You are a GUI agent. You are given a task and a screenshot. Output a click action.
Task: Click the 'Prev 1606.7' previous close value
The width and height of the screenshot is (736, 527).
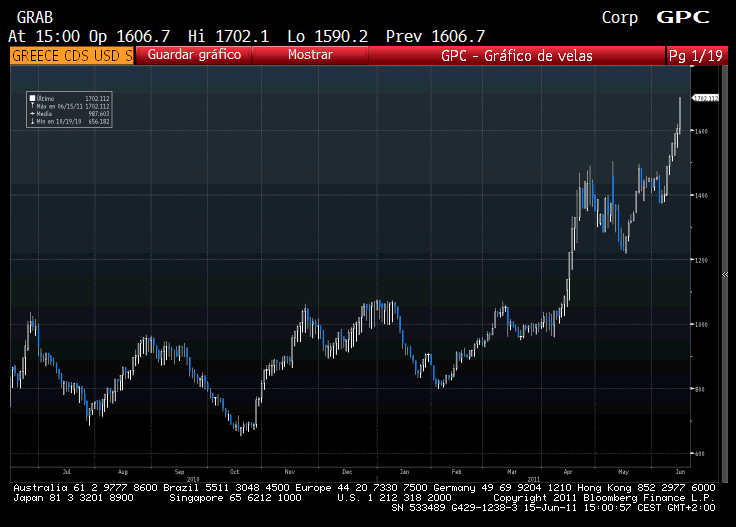(x=436, y=36)
